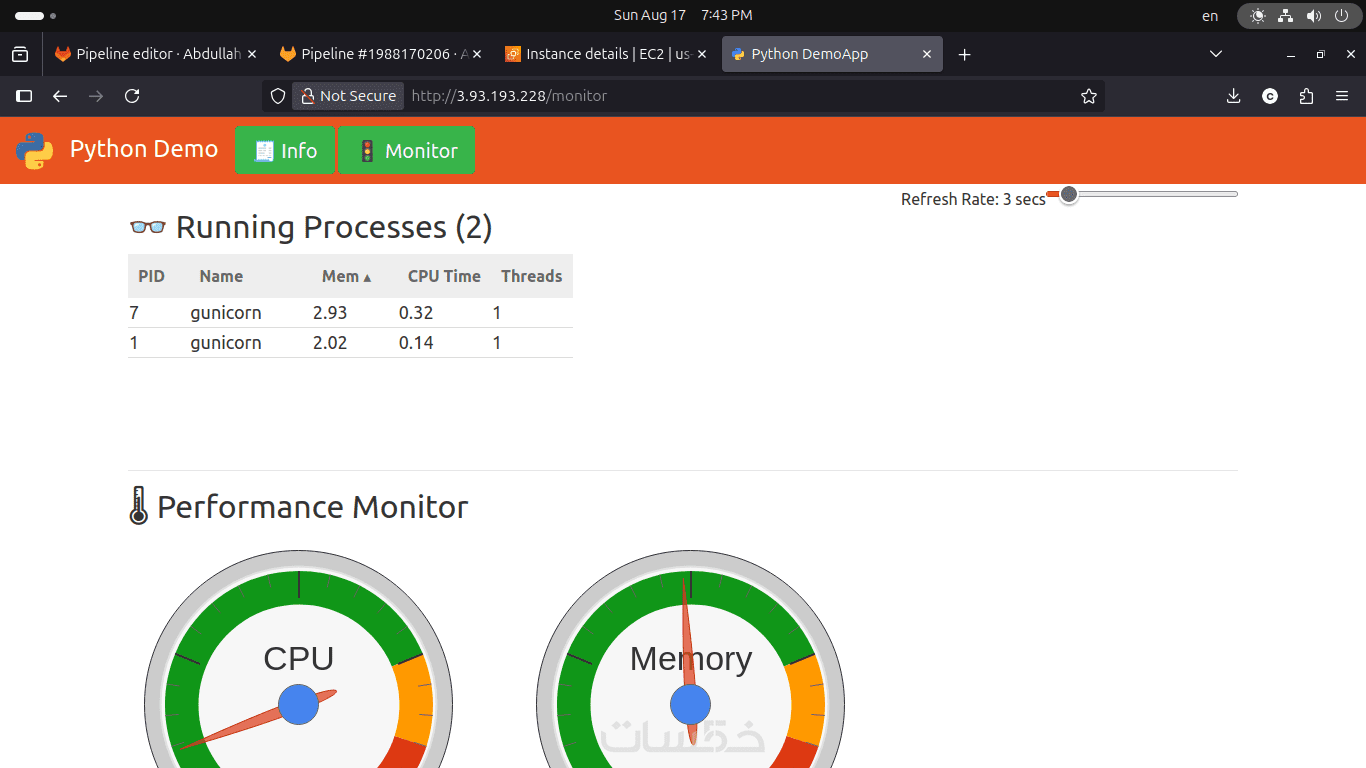The image size is (1366, 768).
Task: Click the Python logo in the header
Action: (34, 150)
